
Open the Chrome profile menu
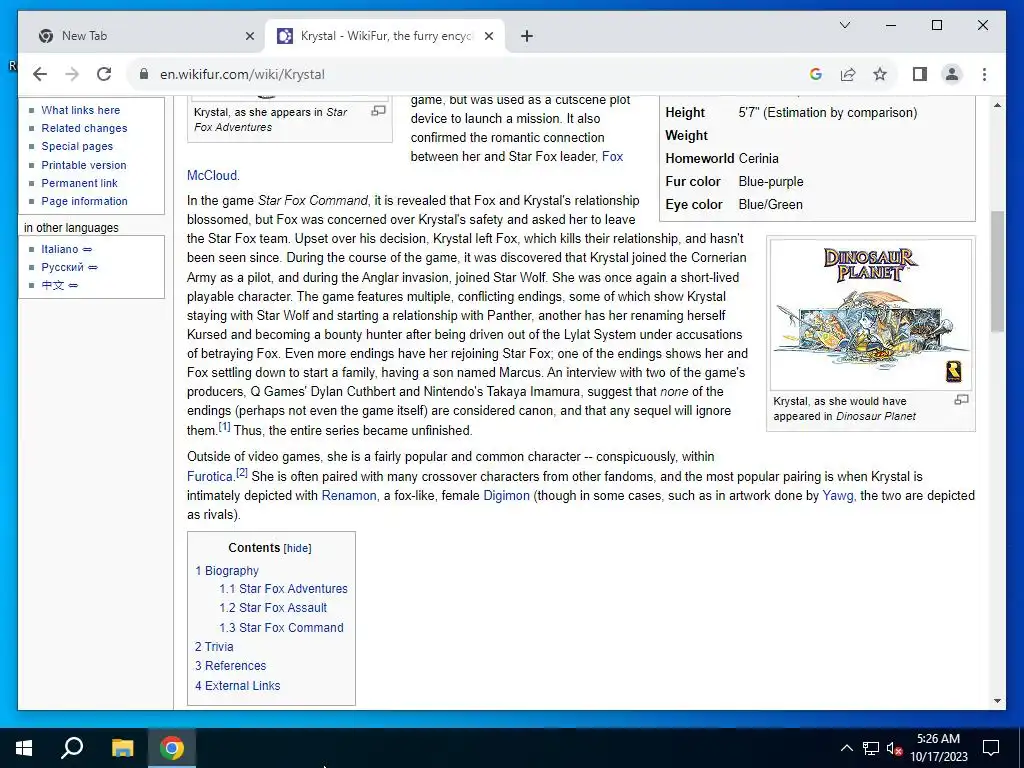952,74
